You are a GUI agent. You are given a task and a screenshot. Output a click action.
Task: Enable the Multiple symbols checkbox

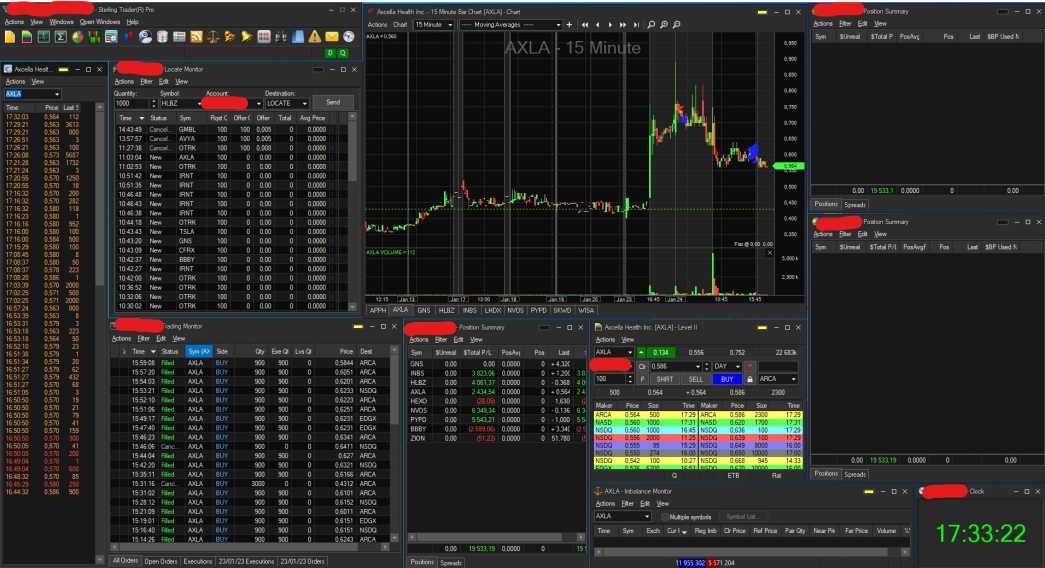[x=664, y=516]
